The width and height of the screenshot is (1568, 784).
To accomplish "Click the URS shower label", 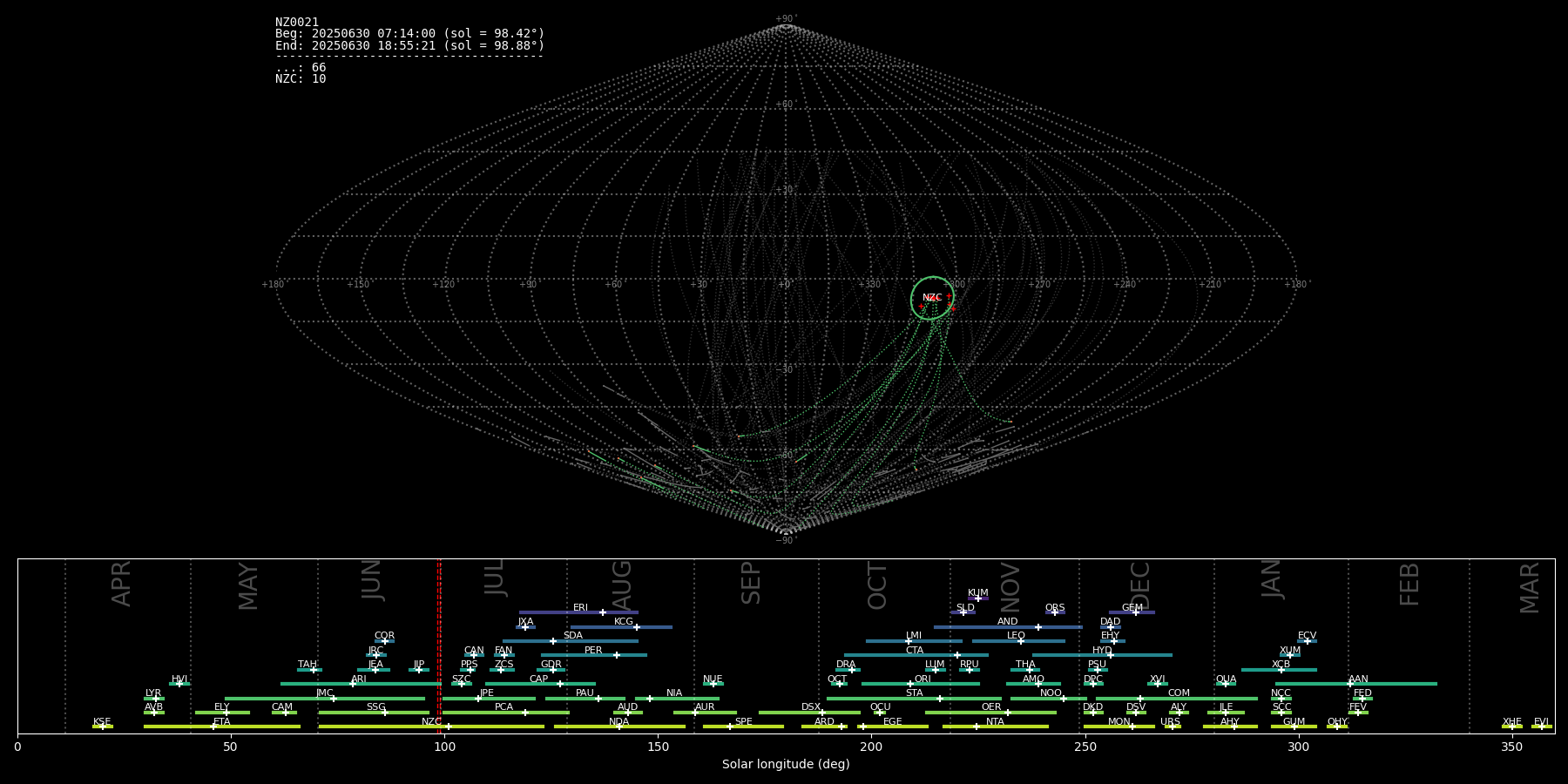I will (x=1170, y=721).
